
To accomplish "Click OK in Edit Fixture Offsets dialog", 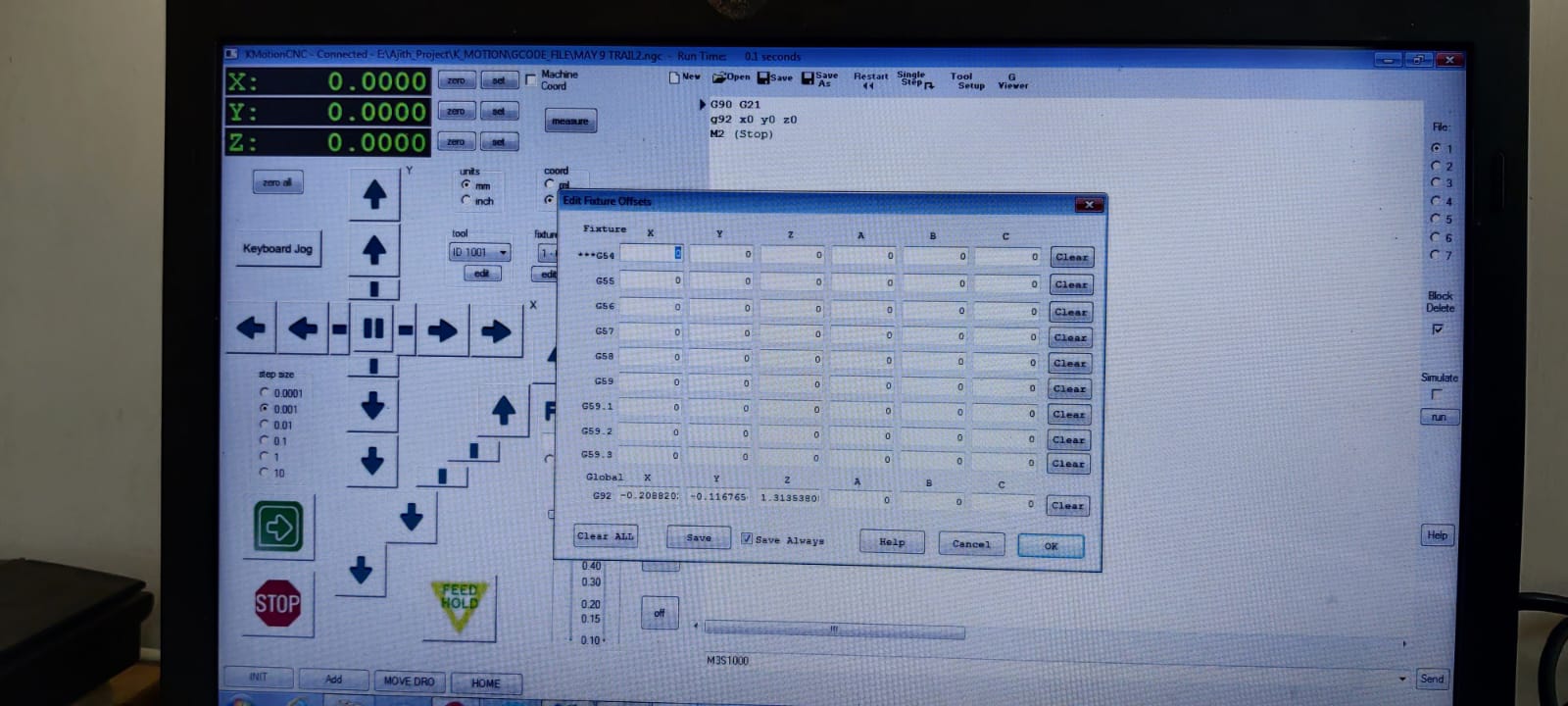I will [1050, 546].
